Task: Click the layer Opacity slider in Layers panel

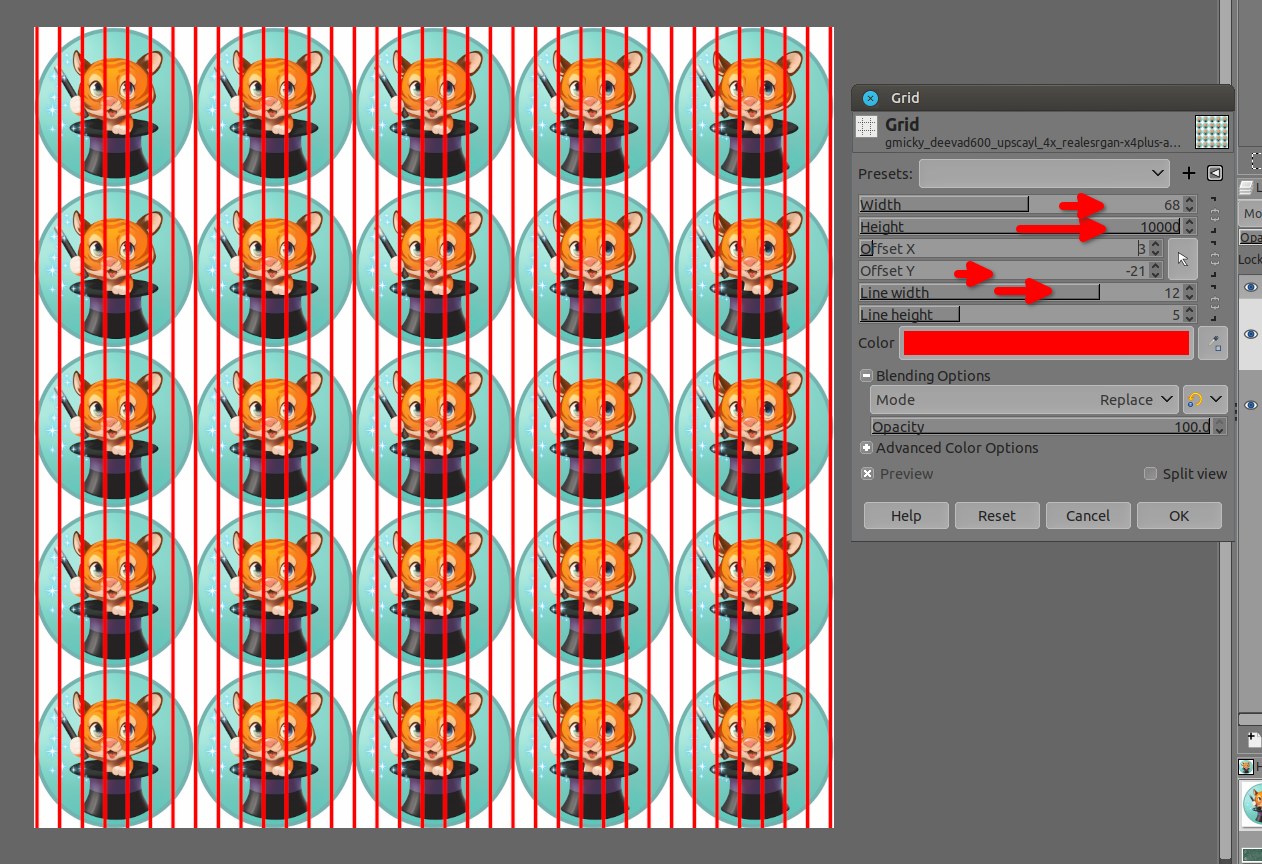Action: click(x=1251, y=238)
